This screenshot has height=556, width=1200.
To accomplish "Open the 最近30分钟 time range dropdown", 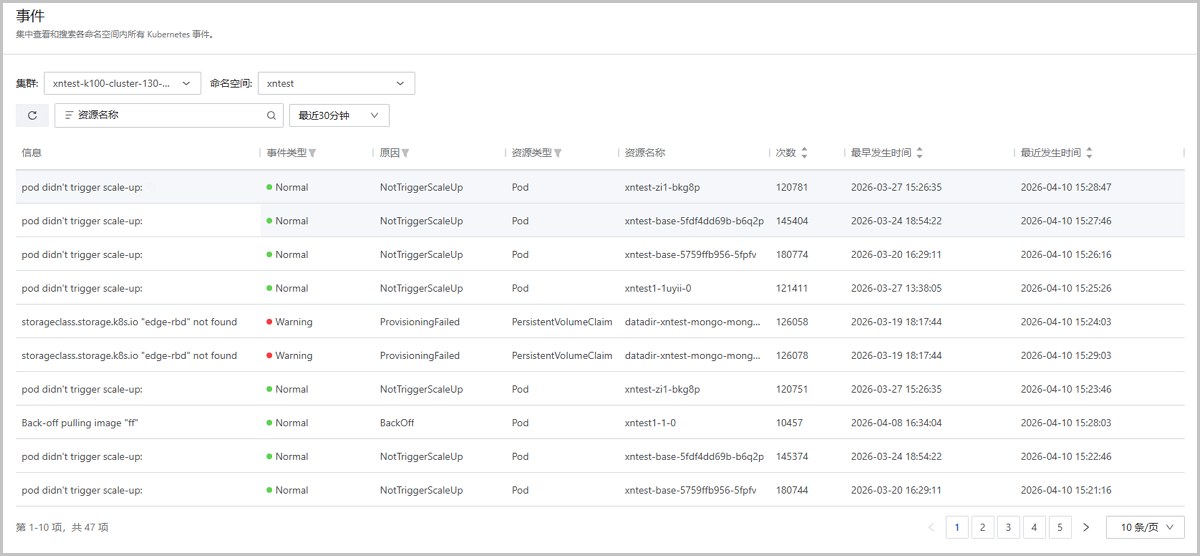I will (x=339, y=116).
